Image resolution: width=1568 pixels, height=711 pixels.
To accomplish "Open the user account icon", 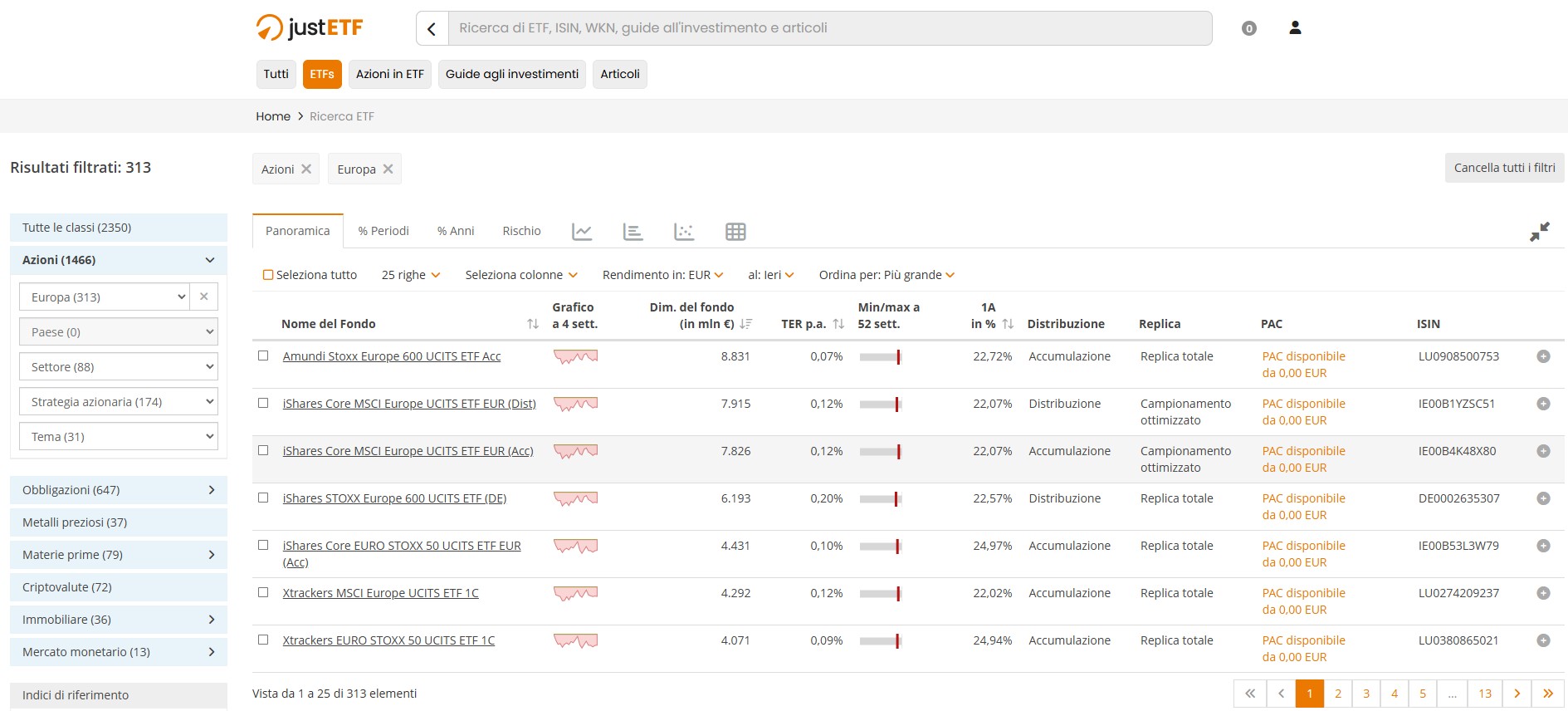I will click(x=1295, y=27).
